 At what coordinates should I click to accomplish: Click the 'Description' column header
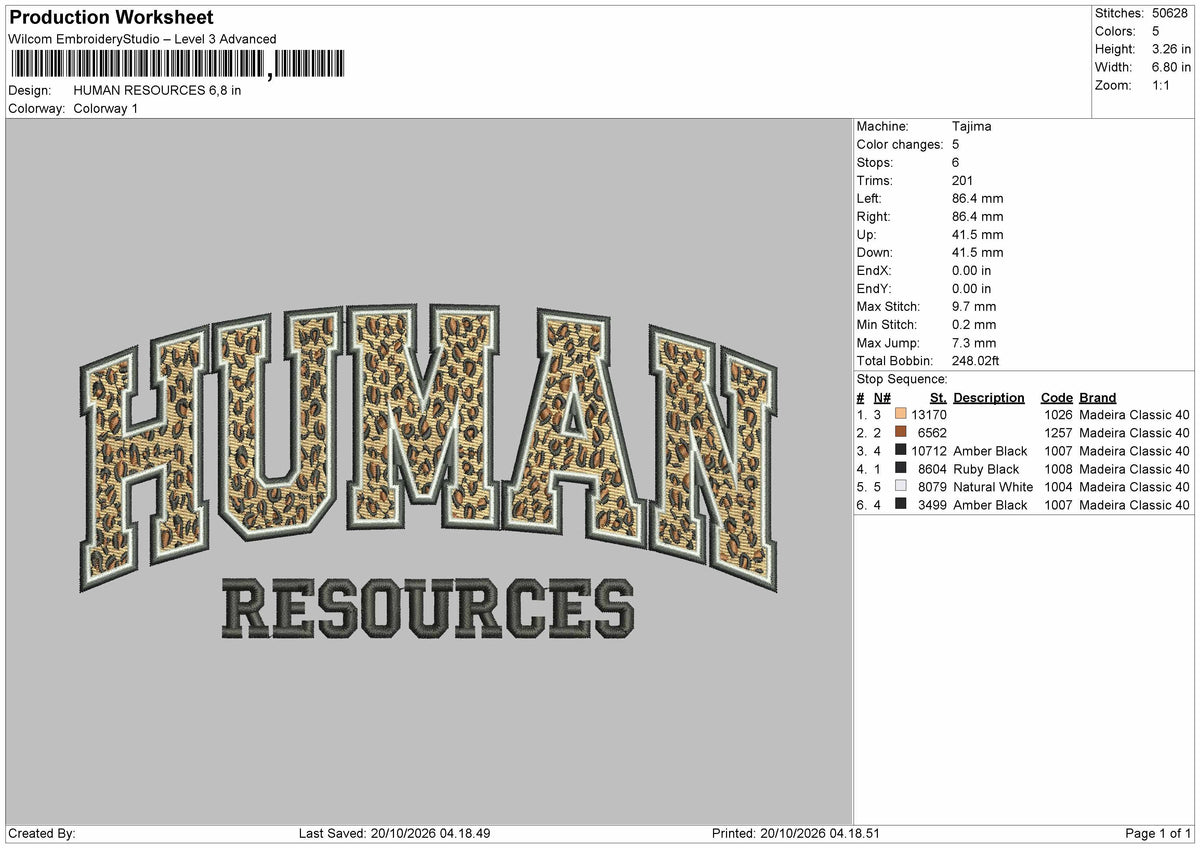pyautogui.click(x=989, y=397)
